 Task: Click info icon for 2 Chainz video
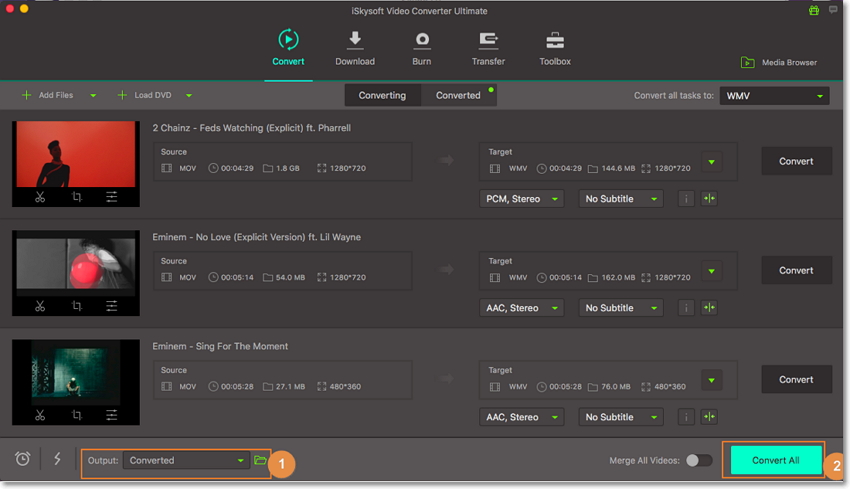pyautogui.click(x=686, y=199)
